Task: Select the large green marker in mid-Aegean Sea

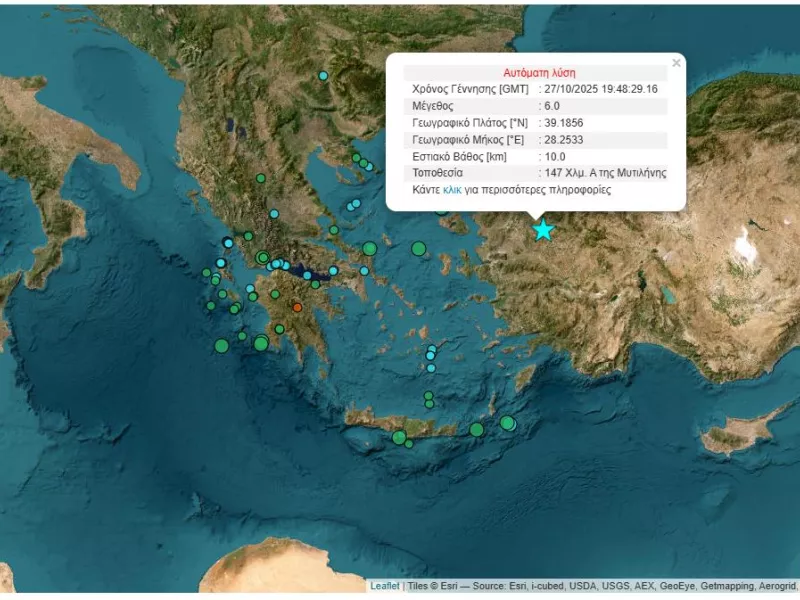Action: pyautogui.click(x=419, y=249)
